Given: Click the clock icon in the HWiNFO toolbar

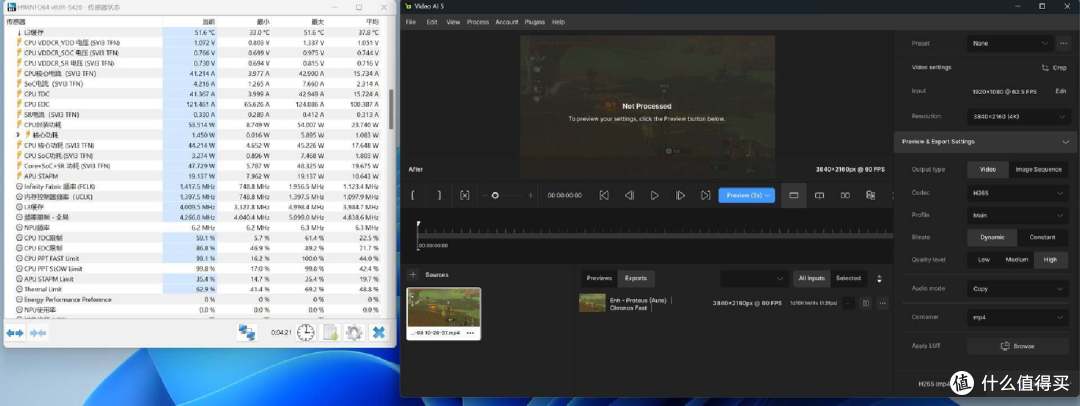Looking at the screenshot, I should (x=306, y=332).
